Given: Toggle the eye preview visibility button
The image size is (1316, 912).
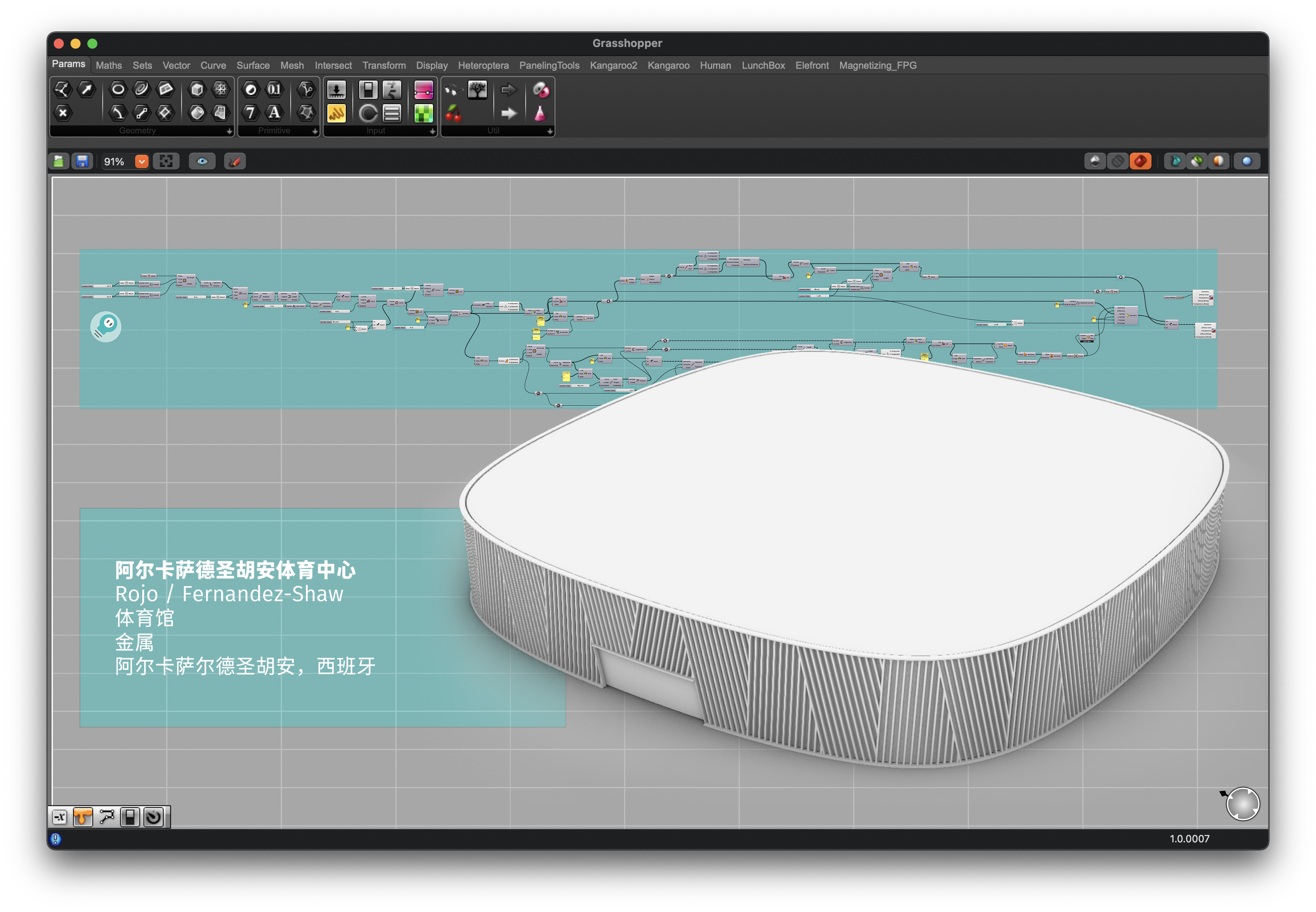Looking at the screenshot, I should [202, 162].
